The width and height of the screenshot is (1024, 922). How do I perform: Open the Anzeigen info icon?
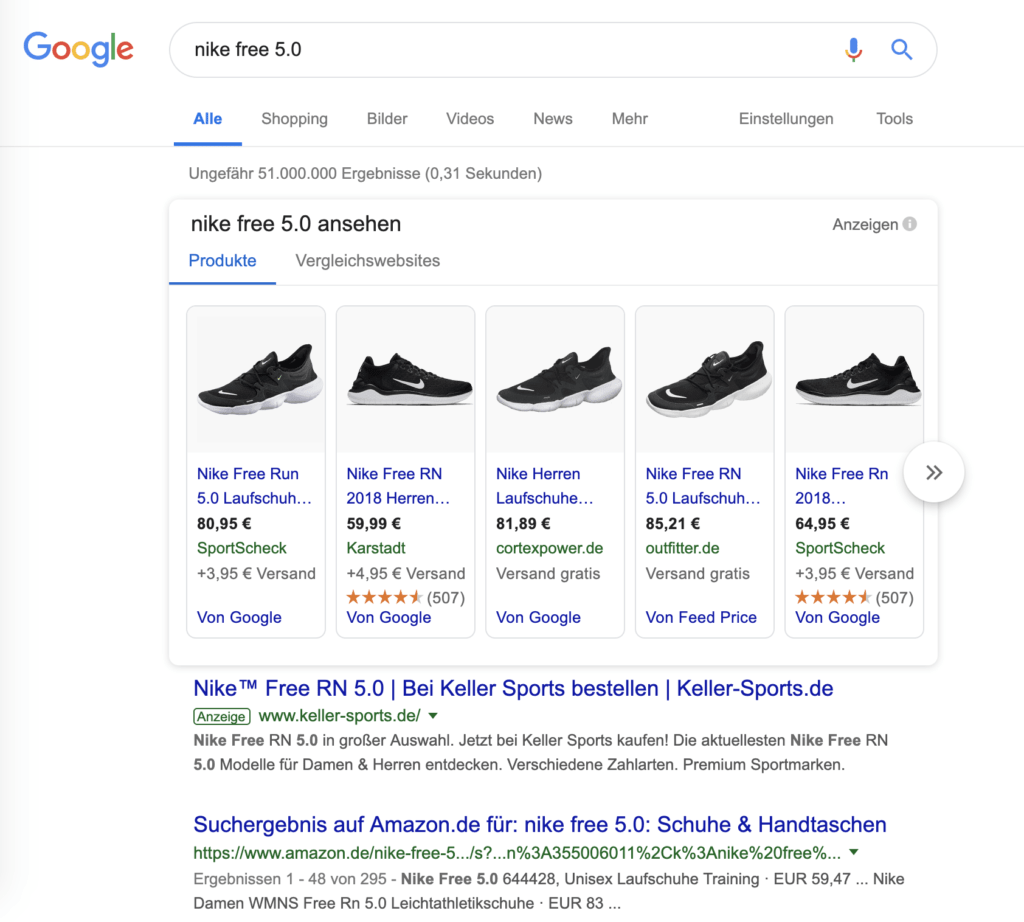[x=910, y=224]
